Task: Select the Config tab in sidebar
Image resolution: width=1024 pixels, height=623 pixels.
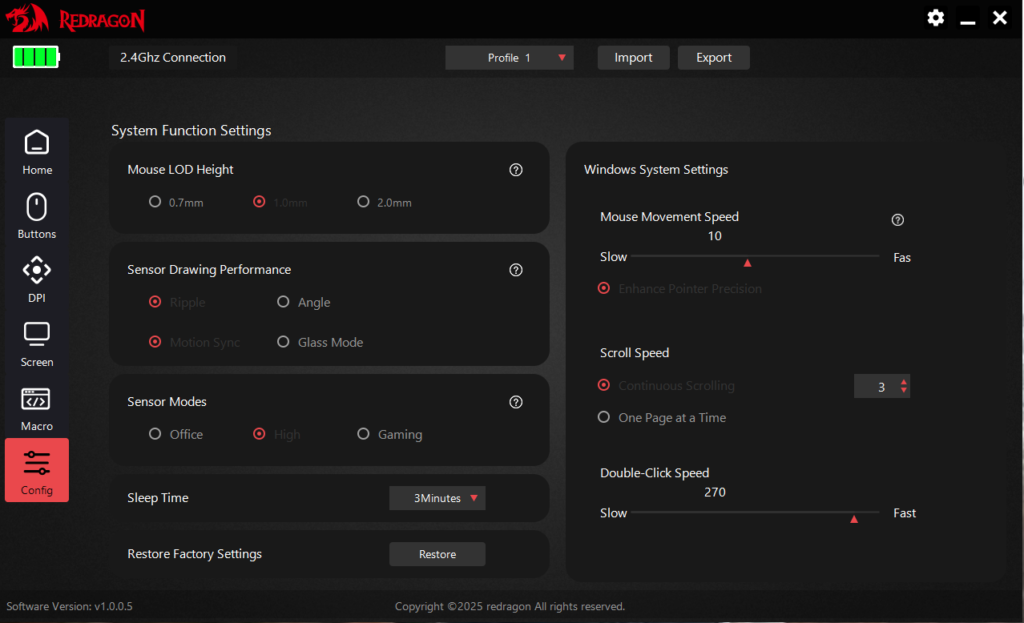Action: [x=37, y=469]
